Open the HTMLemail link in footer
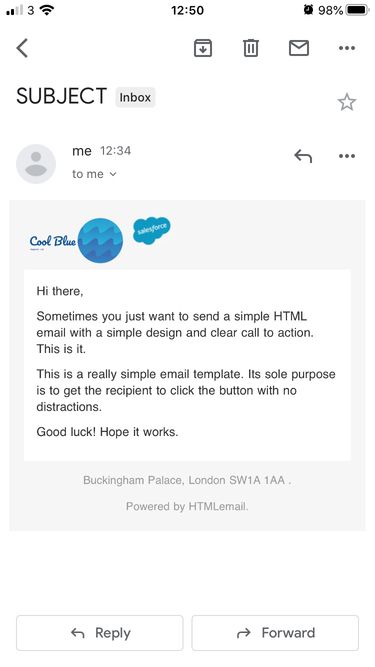The image size is (375, 667). (218, 507)
